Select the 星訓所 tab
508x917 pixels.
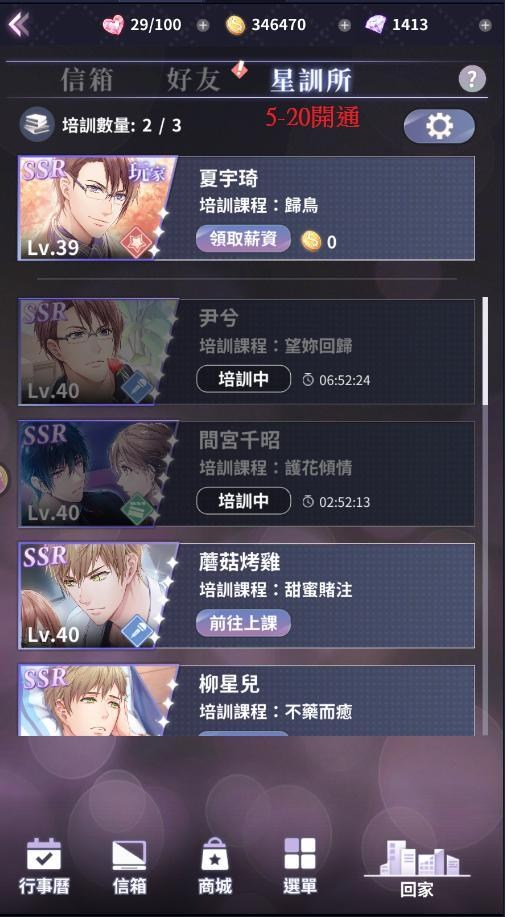click(311, 80)
